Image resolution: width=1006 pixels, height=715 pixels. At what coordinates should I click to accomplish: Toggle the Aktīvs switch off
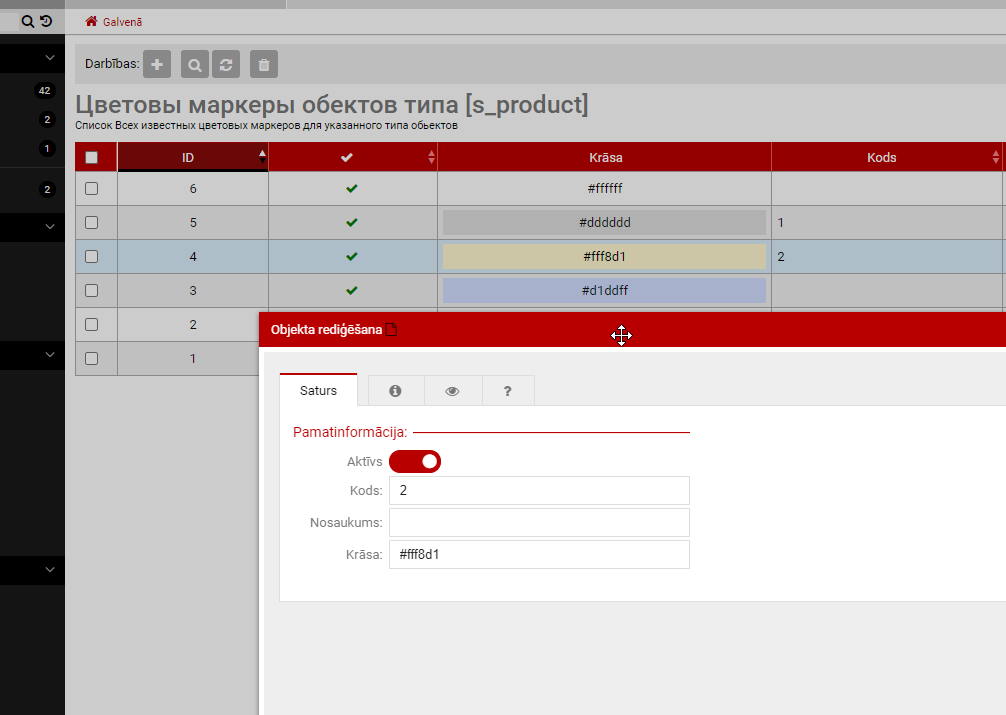[x=415, y=462]
